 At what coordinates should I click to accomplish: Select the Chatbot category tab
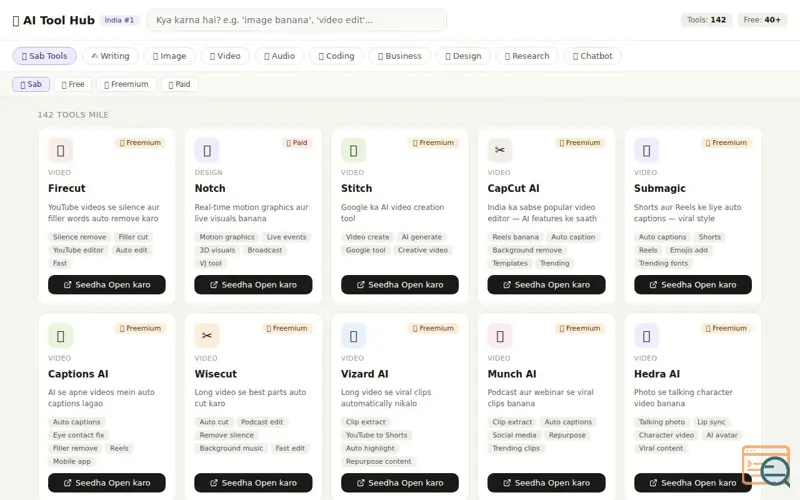pyautogui.click(x=592, y=56)
